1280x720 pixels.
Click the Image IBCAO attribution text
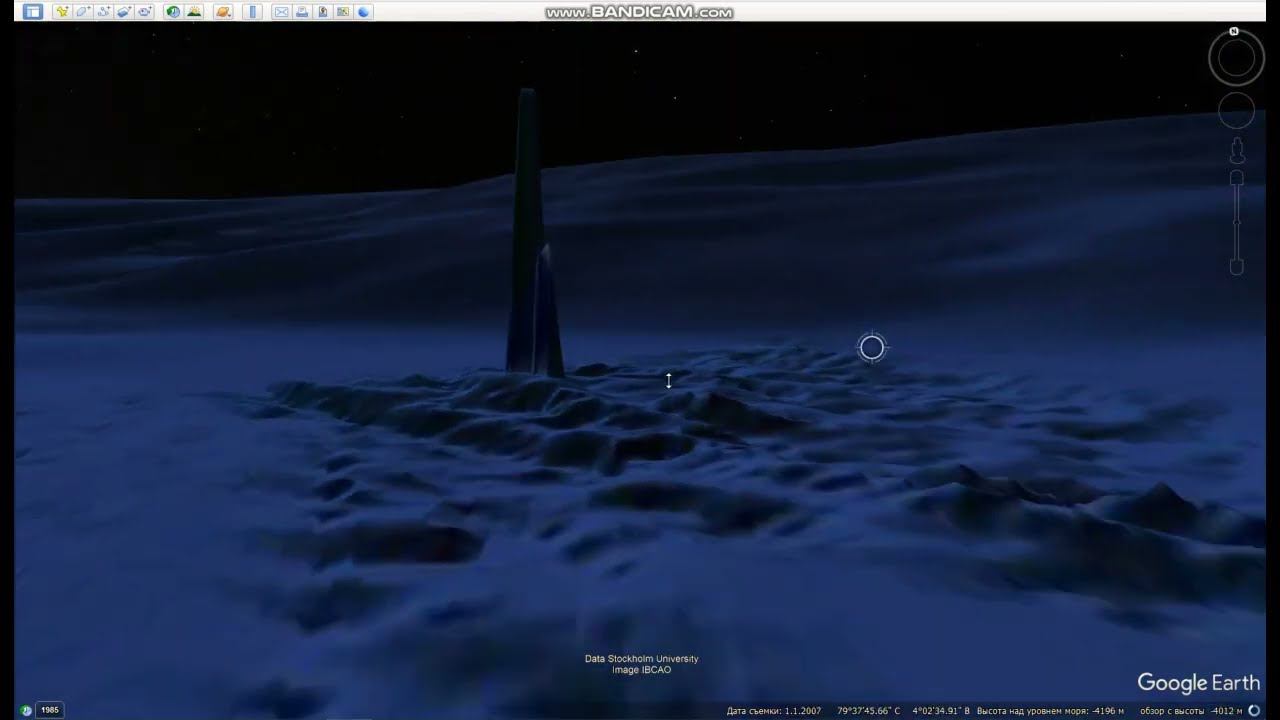[x=641, y=670]
